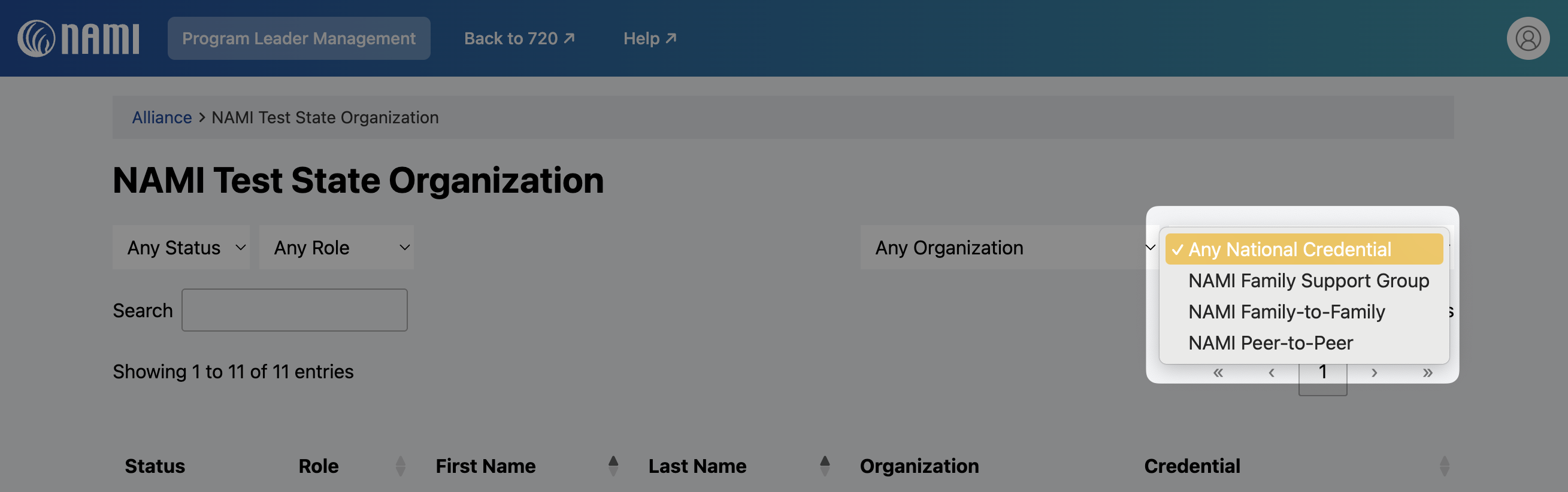
Task: Select page 1 button
Action: pyautogui.click(x=1322, y=372)
